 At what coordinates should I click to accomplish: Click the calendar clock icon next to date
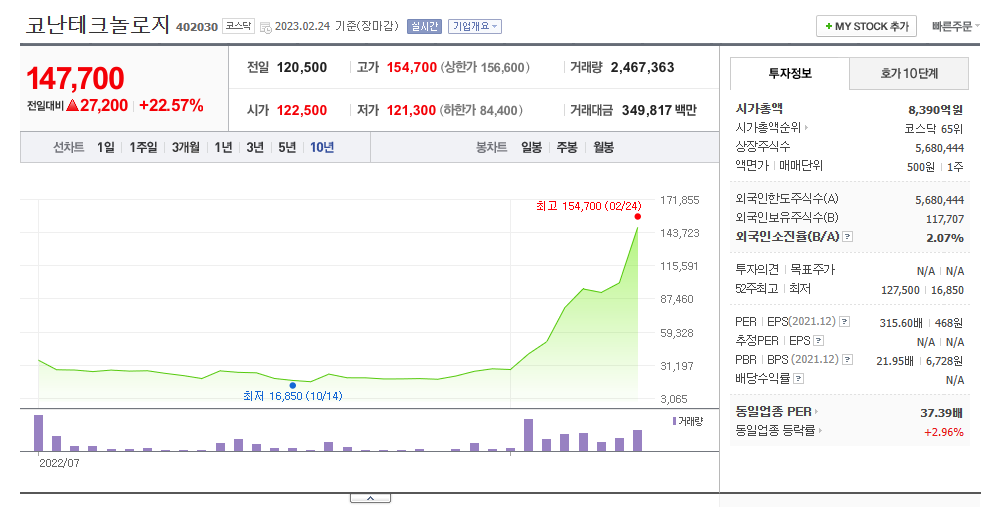click(x=266, y=27)
